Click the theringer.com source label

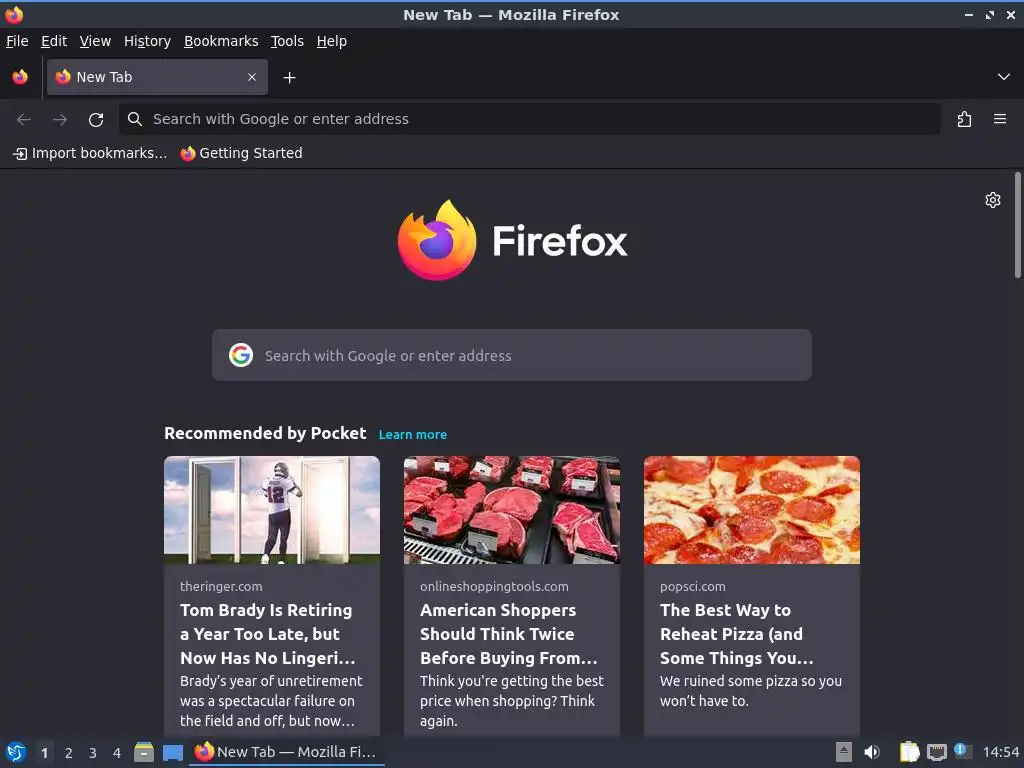pos(221,586)
